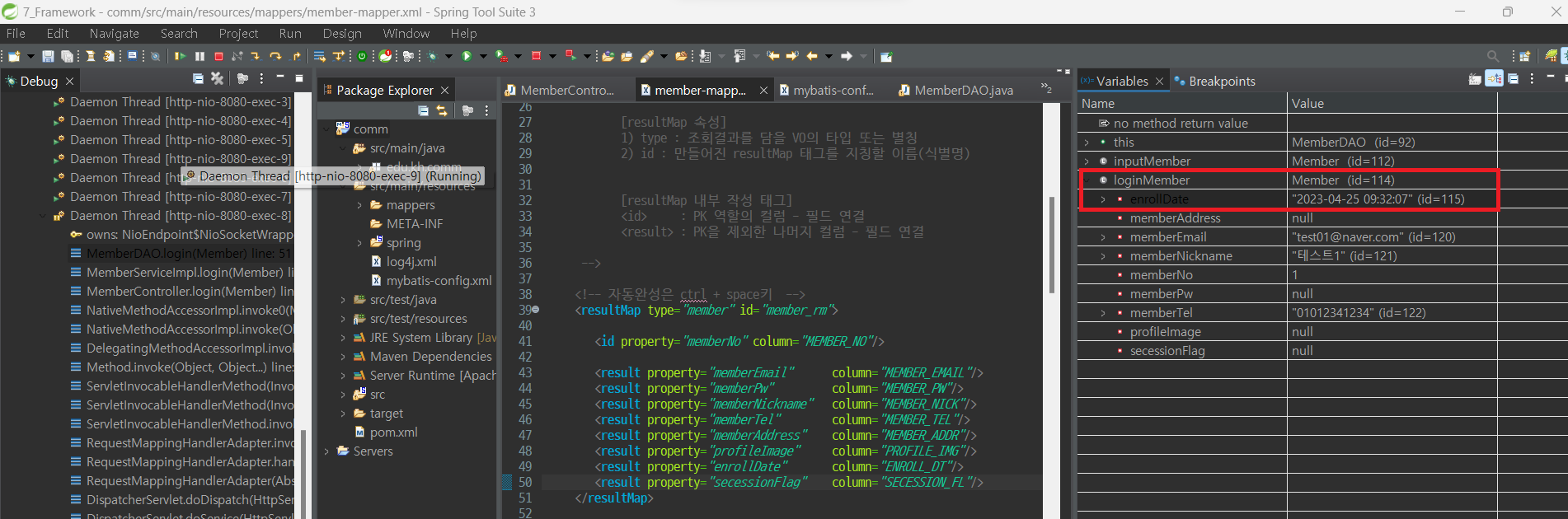Click the Last Edit Location arrow icon
1568x519 pixels.
click(772, 56)
